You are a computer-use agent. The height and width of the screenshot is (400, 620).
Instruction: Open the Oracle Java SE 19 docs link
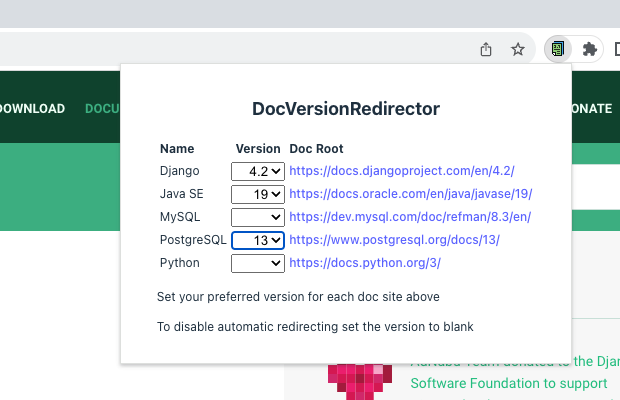411,194
